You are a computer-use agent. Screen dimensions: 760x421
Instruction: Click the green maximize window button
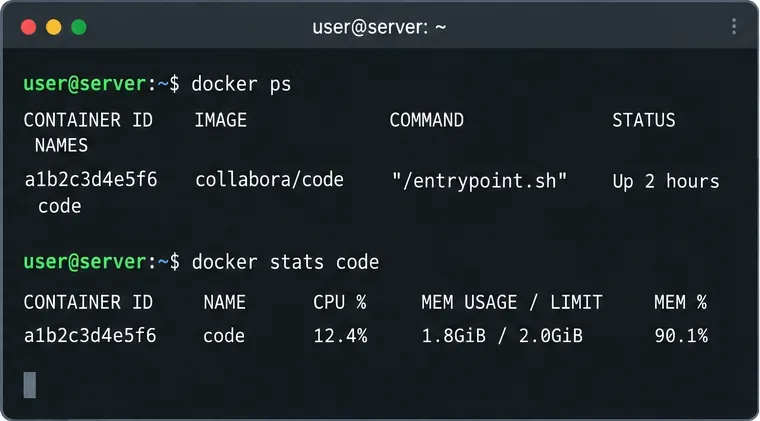pyautogui.click(x=79, y=27)
